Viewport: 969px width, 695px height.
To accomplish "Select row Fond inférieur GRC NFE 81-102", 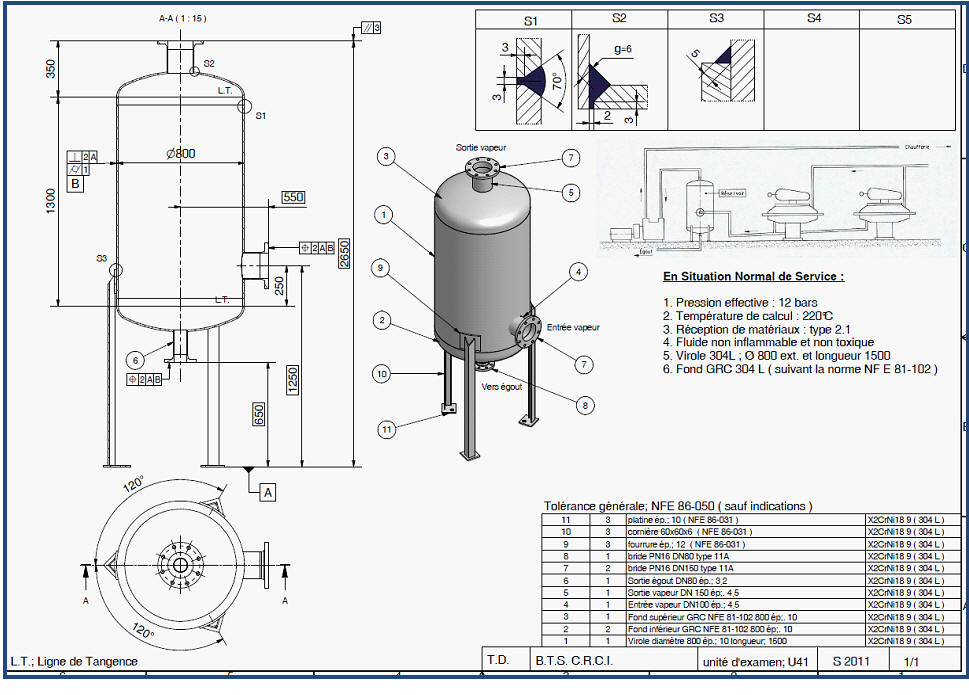I will (x=751, y=629).
